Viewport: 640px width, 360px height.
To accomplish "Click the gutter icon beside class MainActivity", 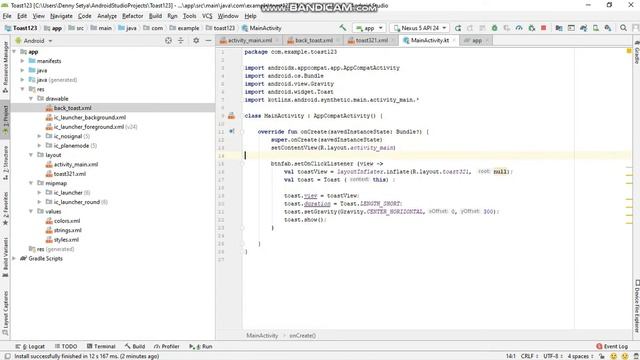I will point(231,116).
